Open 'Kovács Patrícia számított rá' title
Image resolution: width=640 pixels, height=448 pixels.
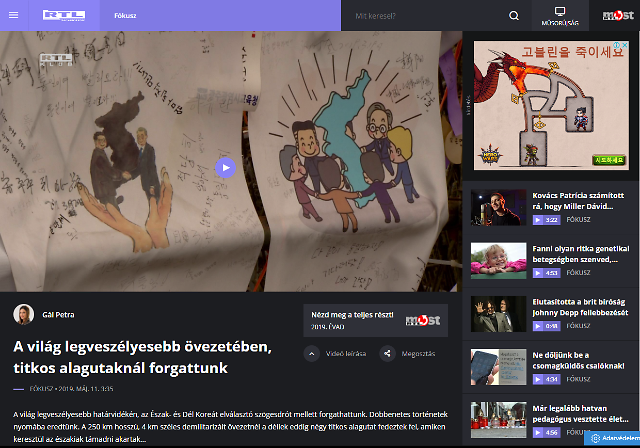click(578, 201)
